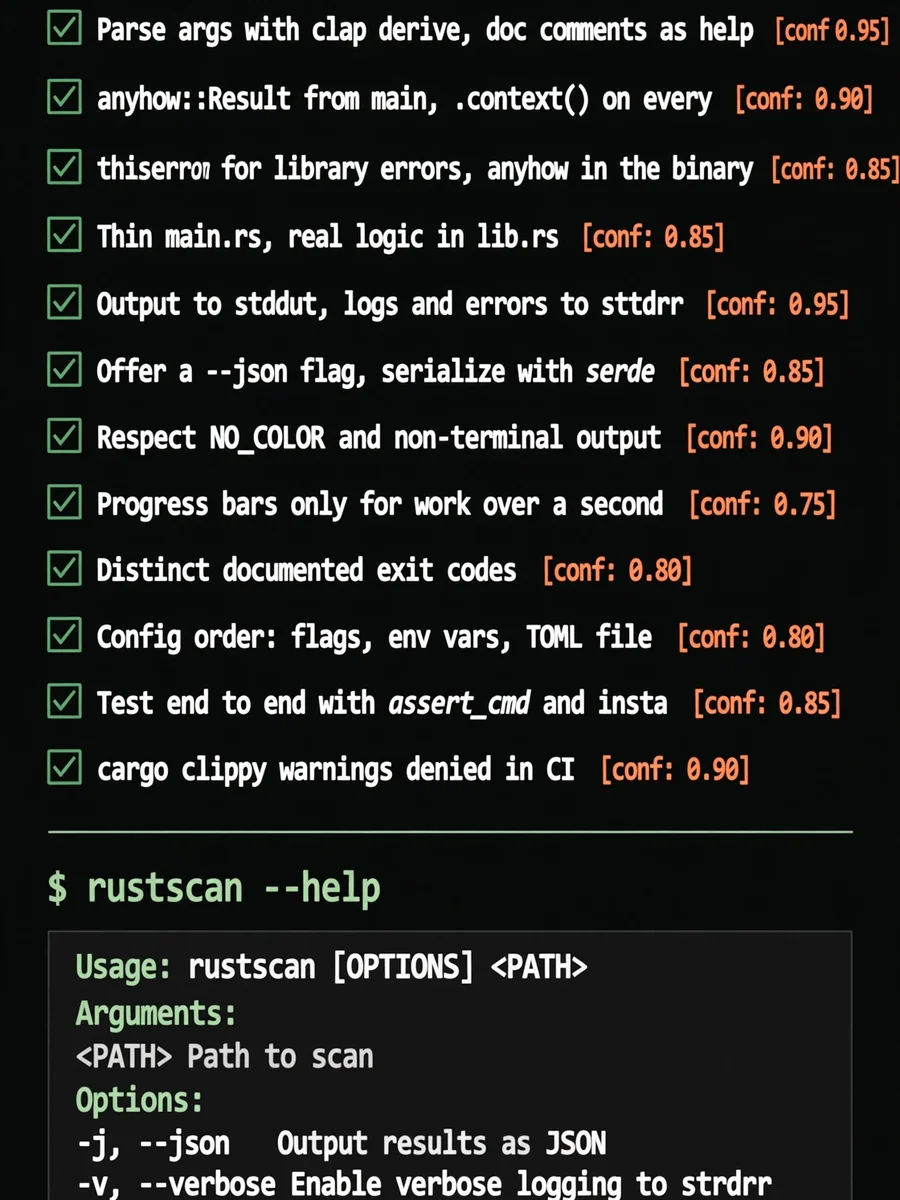This screenshot has height=1200, width=900.
Task: Click text 'Respect NO_COLOR and non-terminal output'
Action: (379, 438)
